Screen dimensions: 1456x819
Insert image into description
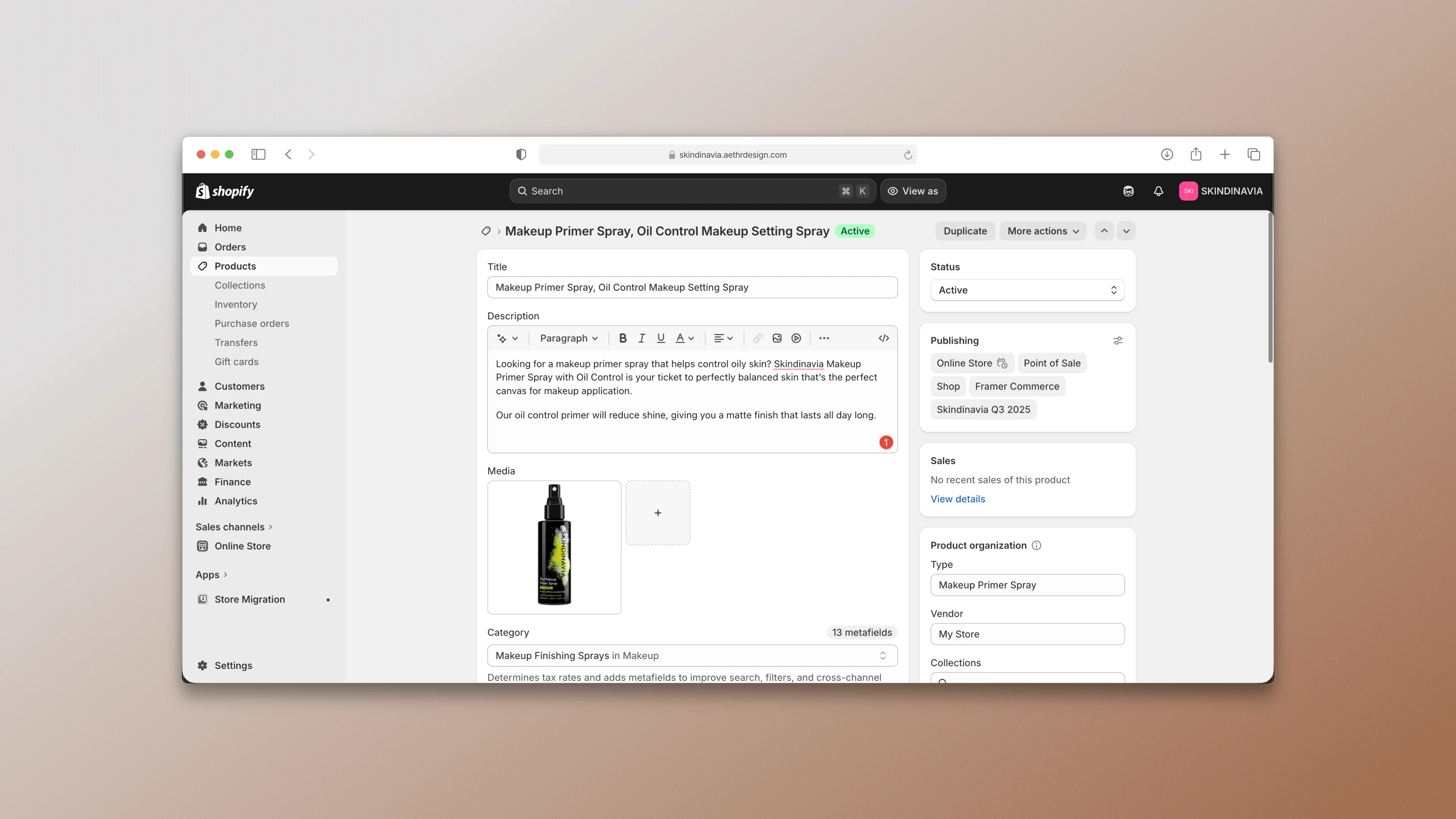point(777,338)
